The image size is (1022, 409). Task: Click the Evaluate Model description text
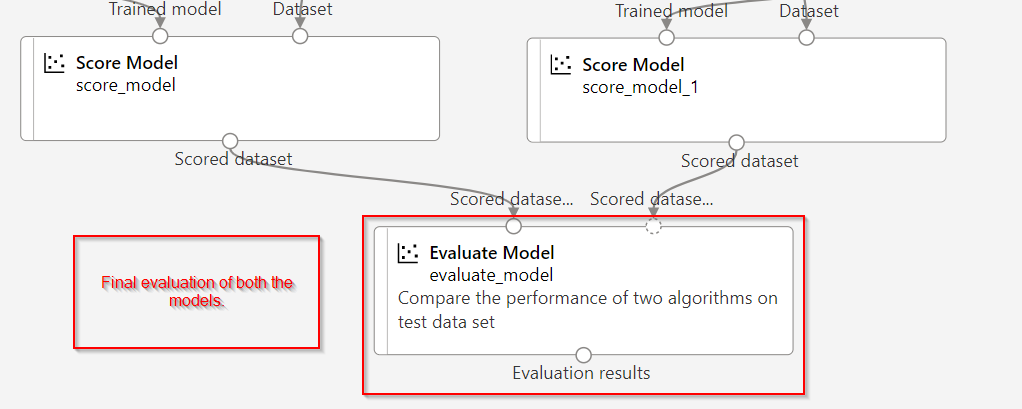click(x=587, y=310)
